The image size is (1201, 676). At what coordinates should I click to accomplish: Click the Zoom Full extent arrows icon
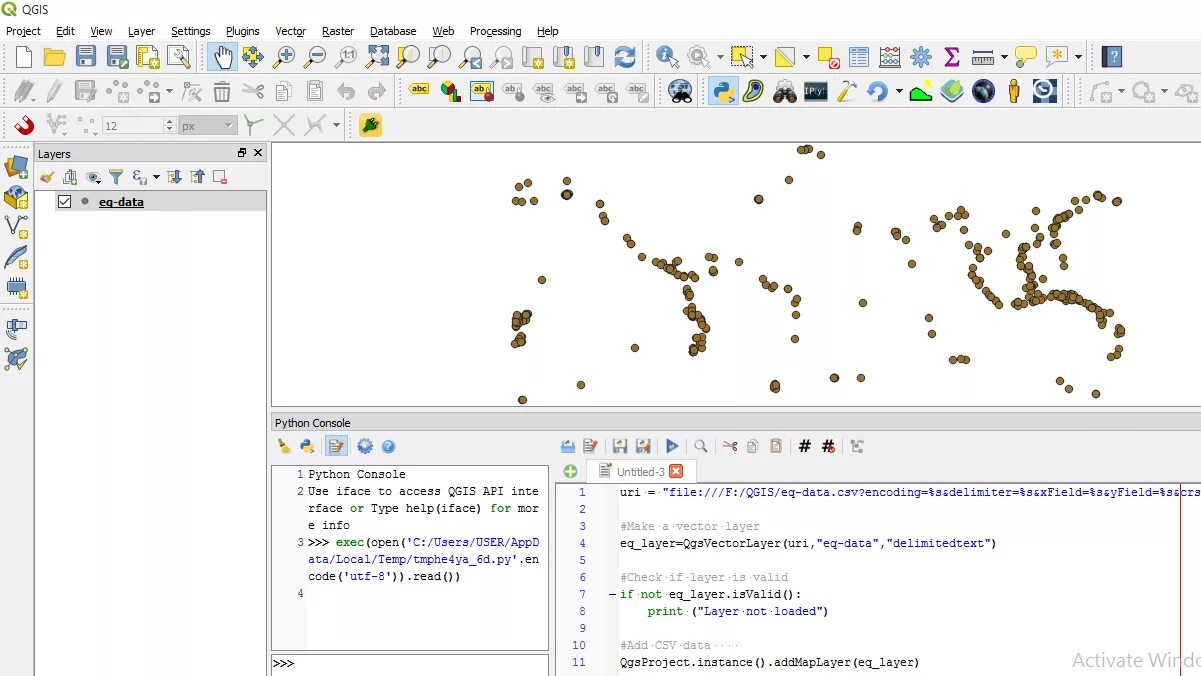[x=377, y=57]
